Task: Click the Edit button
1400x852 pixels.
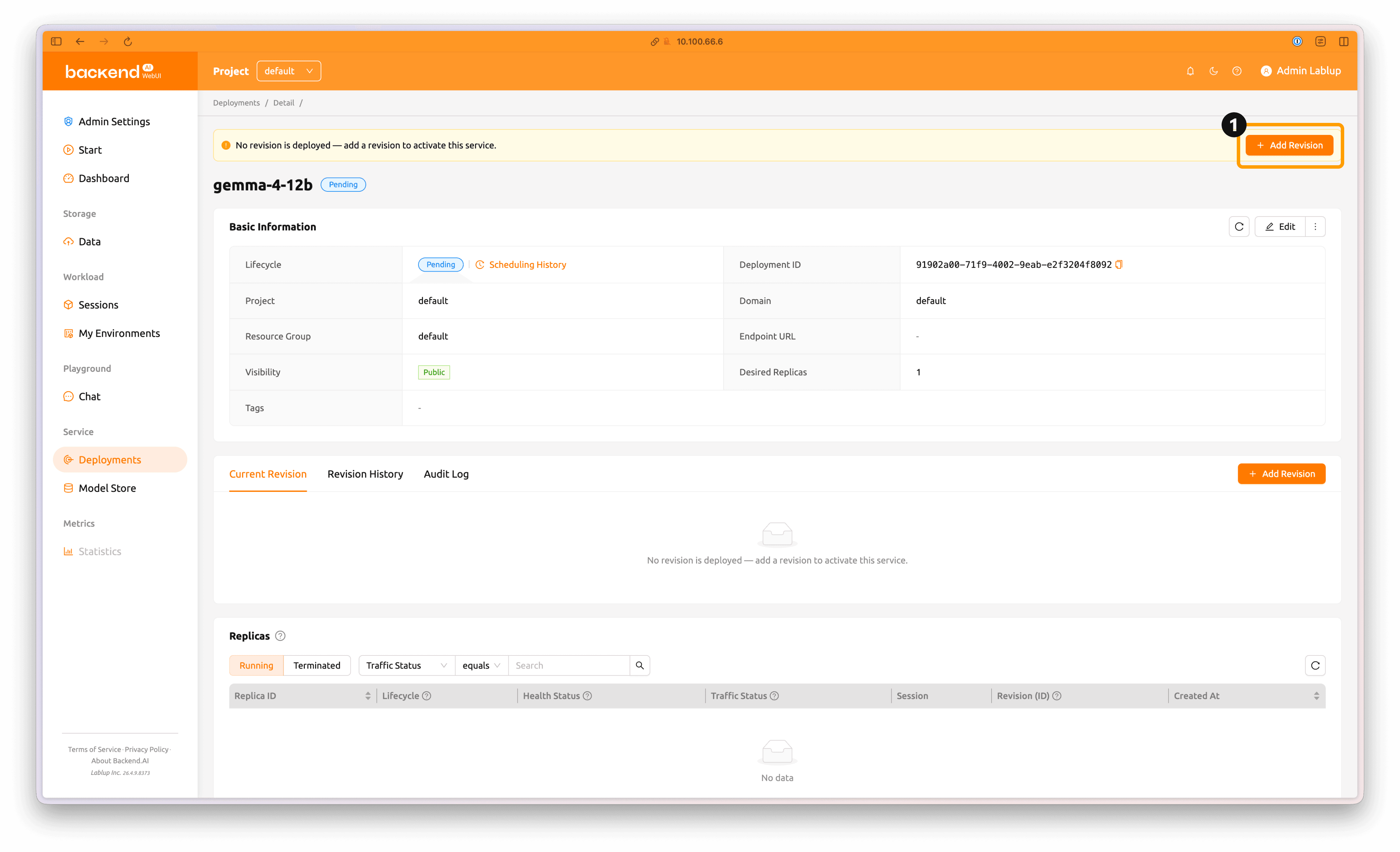Action: (x=1279, y=227)
